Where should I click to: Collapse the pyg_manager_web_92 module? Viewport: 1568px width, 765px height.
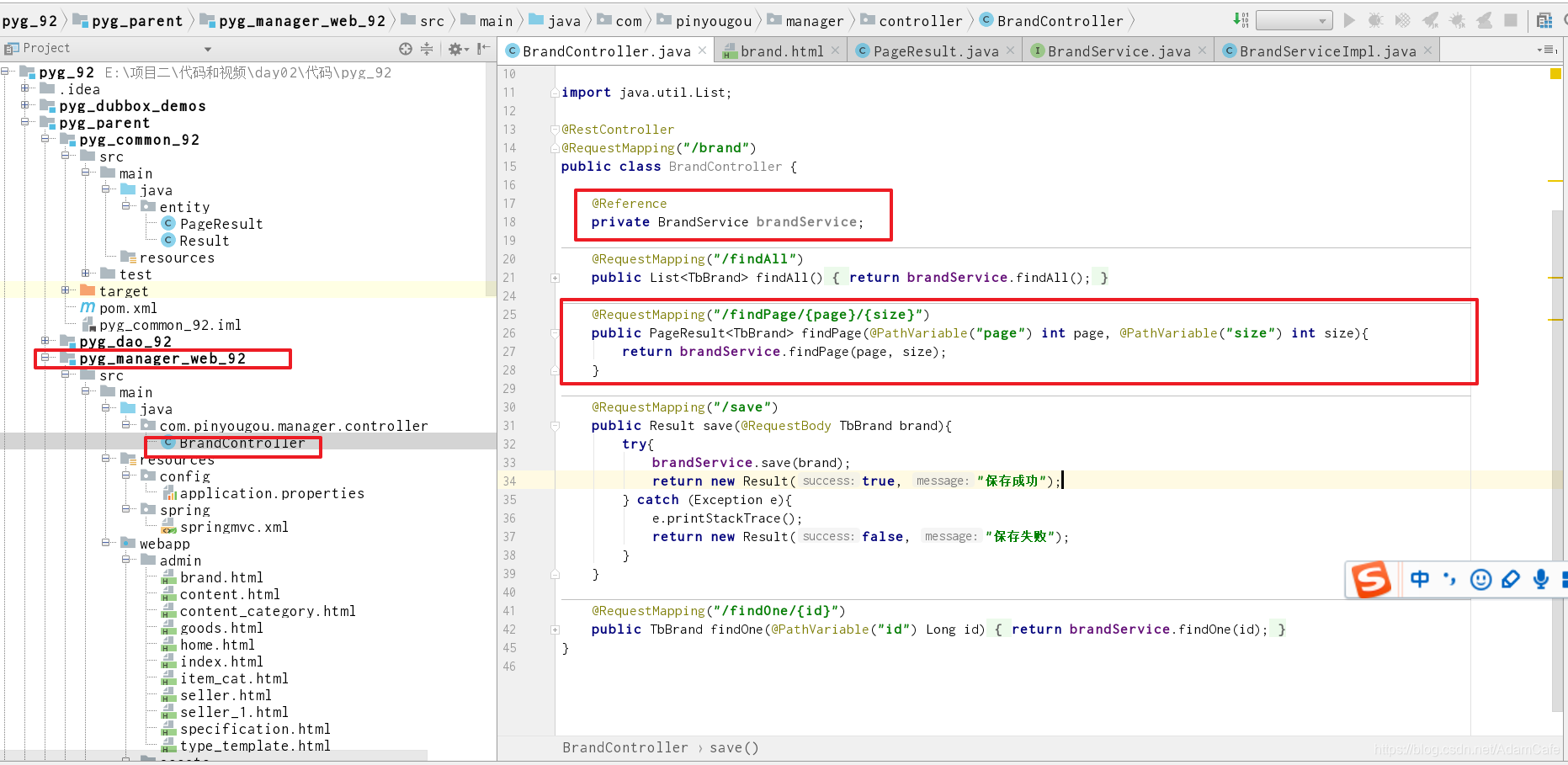(x=45, y=358)
